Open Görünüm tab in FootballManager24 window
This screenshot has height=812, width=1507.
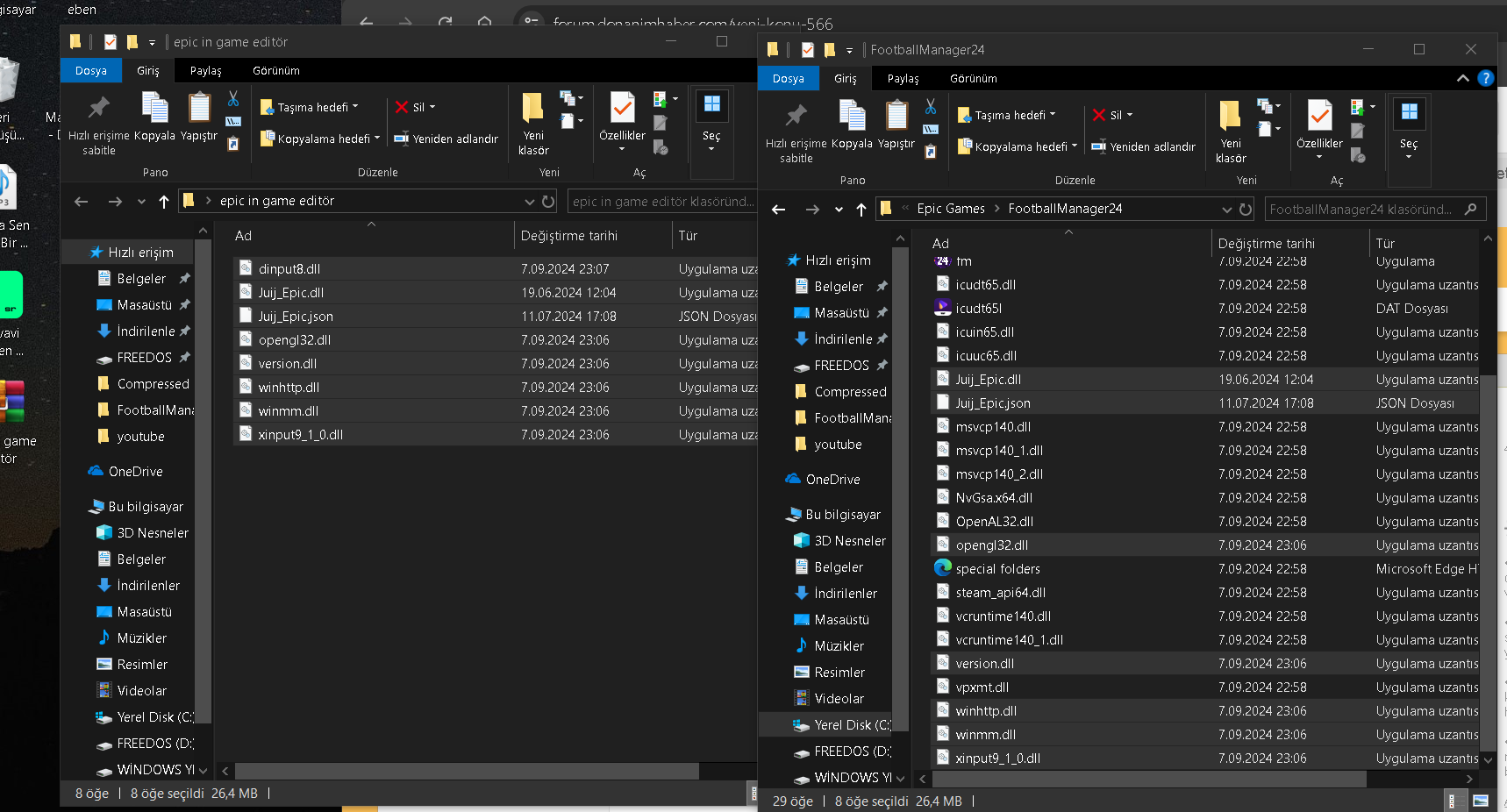974,78
